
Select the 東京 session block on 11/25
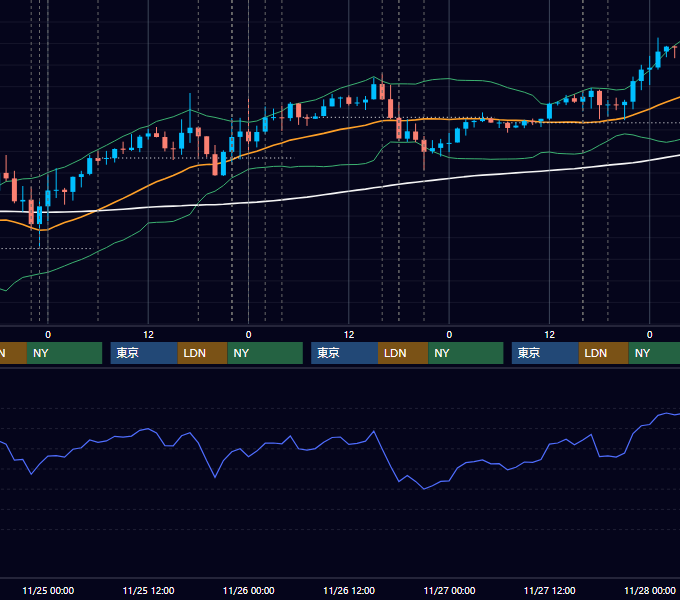pos(144,353)
